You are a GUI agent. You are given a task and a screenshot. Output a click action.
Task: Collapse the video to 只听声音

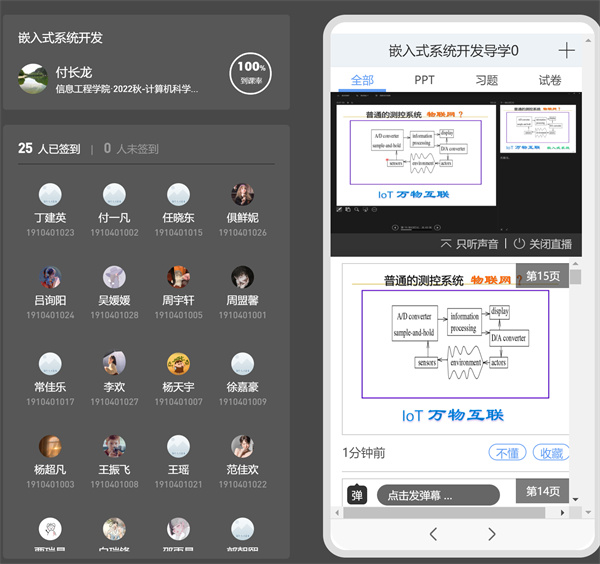click(469, 243)
